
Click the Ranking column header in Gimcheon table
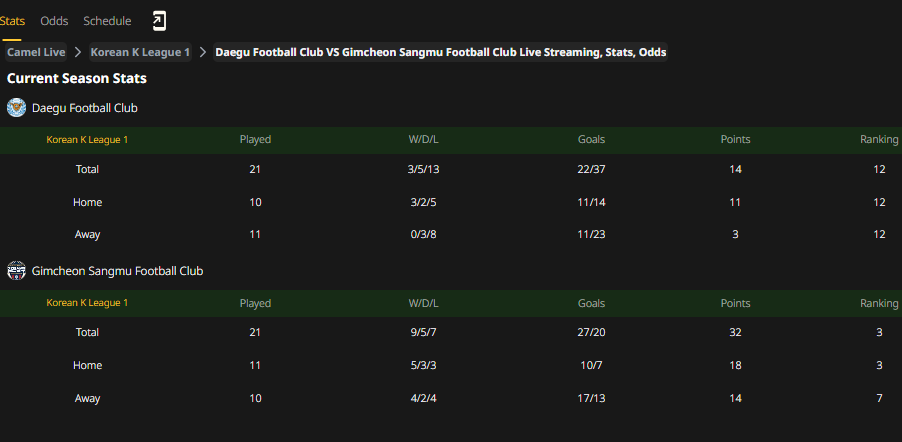point(879,303)
